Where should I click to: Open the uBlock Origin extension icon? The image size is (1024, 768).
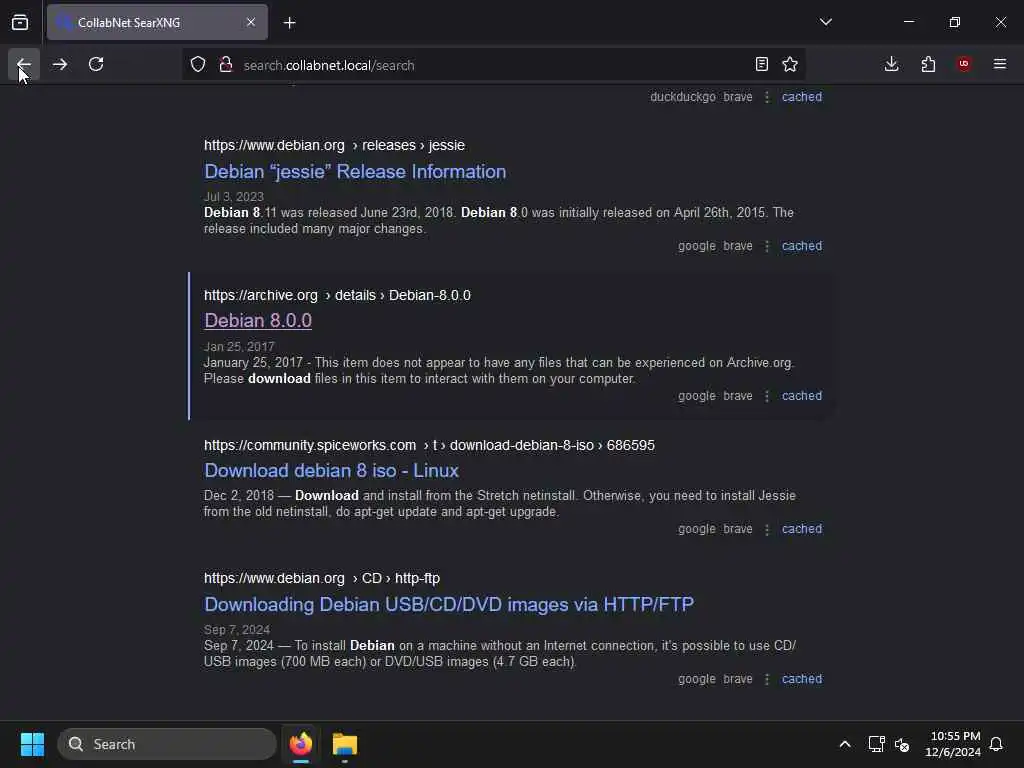(964, 64)
